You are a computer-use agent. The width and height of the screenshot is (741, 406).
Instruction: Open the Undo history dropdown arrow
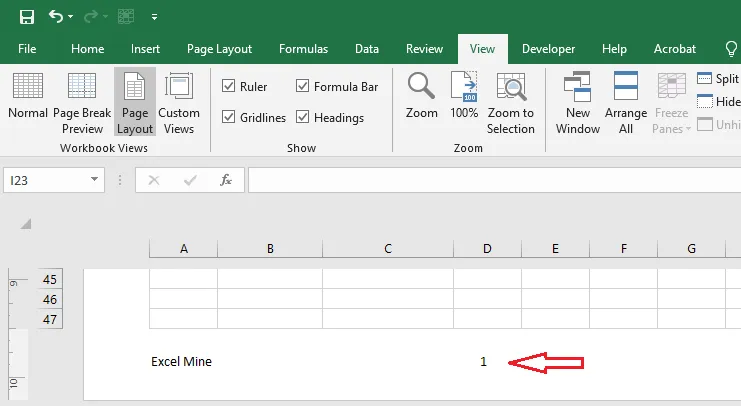[x=70, y=17]
